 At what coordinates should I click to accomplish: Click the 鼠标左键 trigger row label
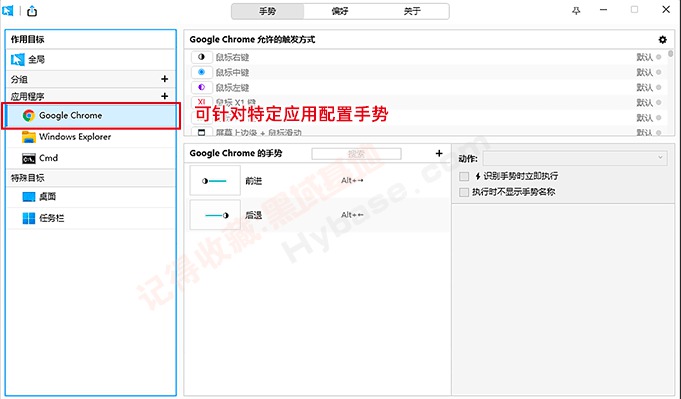[x=232, y=88]
